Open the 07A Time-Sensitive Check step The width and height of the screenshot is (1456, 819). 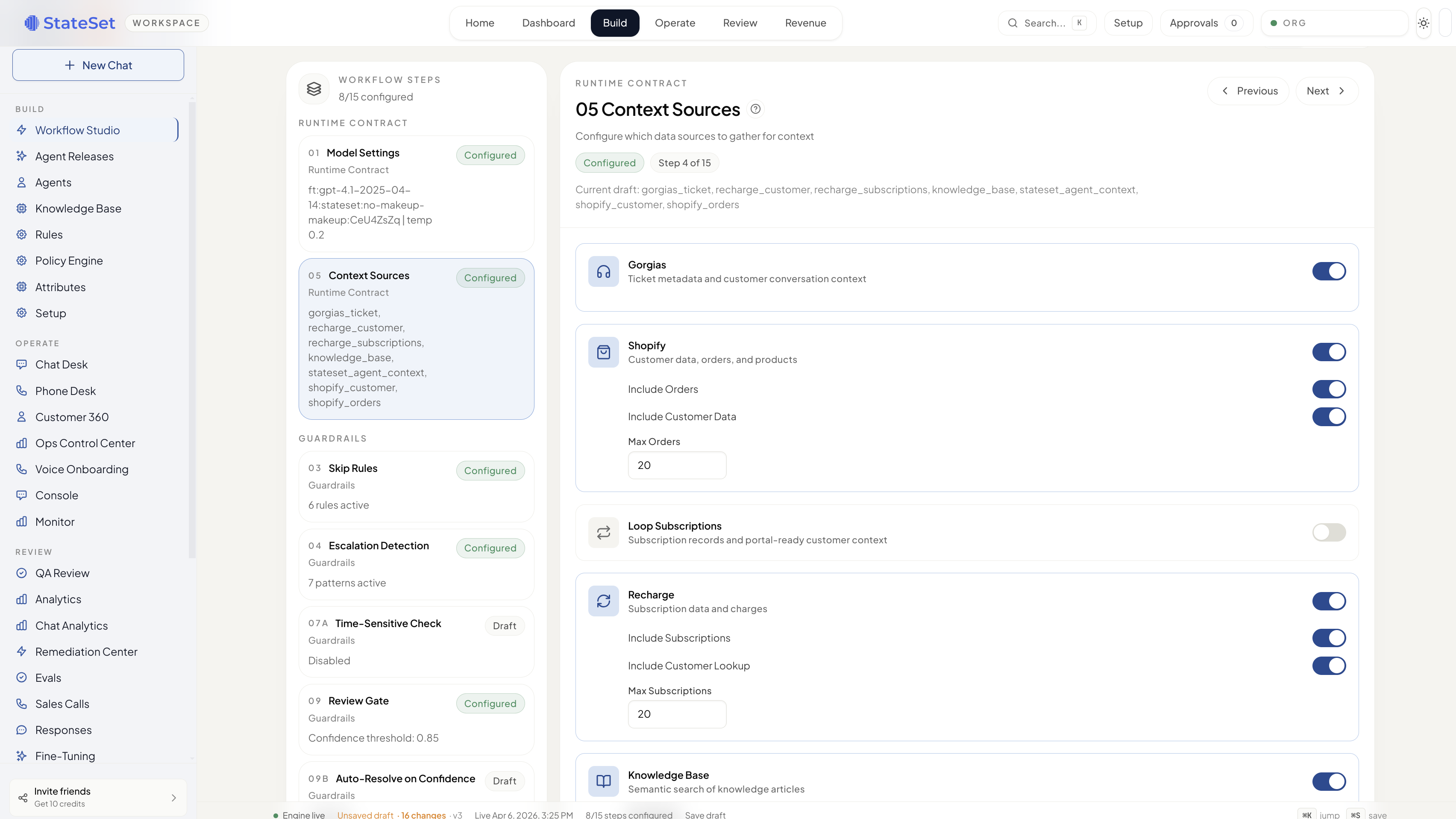416,642
